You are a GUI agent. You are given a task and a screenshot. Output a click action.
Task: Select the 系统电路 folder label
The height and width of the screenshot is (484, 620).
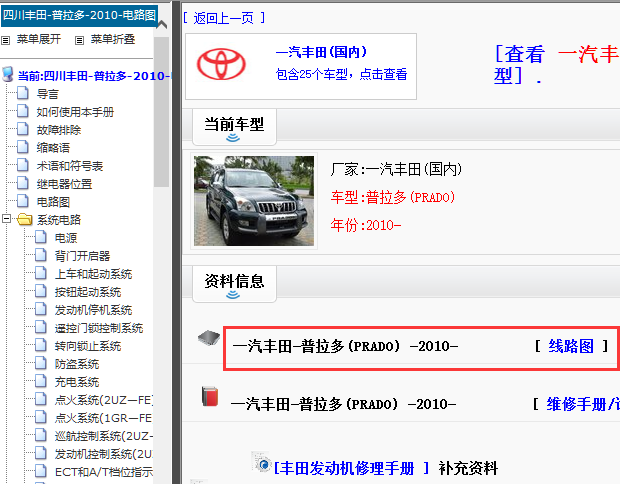[59, 220]
